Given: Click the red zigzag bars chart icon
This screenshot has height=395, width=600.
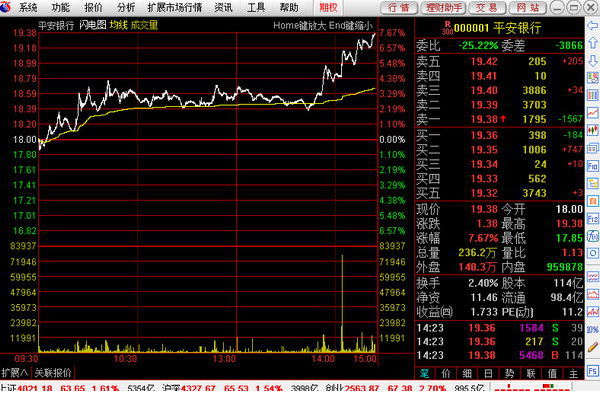Looking at the screenshot, I should click(593, 312).
